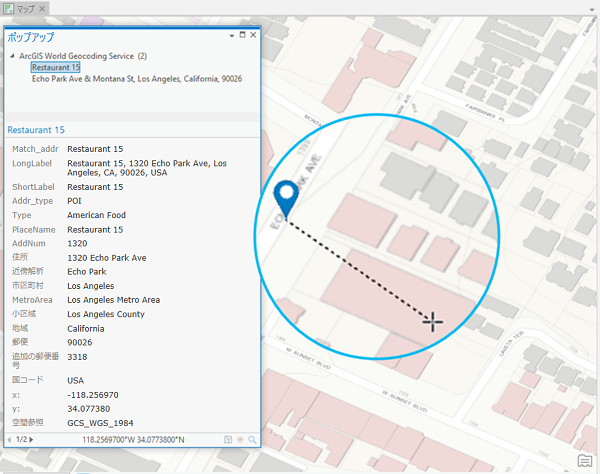
Task: Click the blue Restaurant 15 popup title
Action: coord(36,130)
